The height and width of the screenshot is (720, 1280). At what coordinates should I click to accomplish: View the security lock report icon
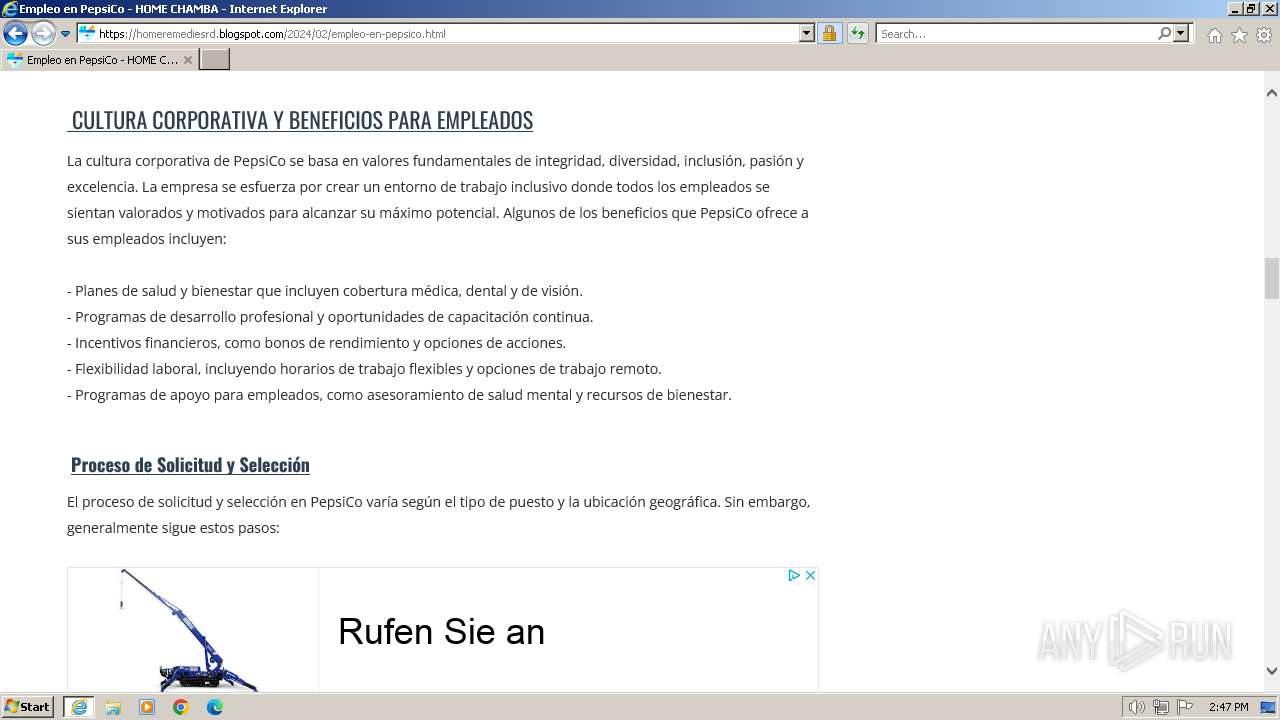829,34
